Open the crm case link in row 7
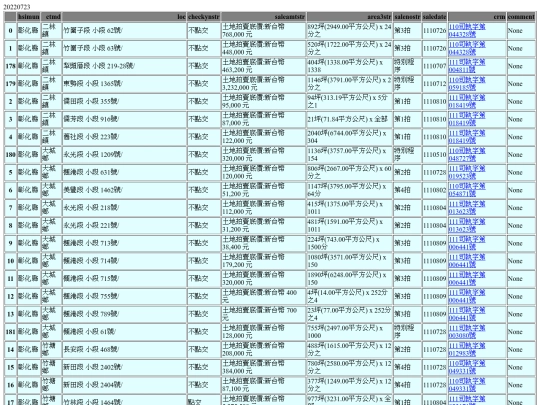Viewport: 540px width, 405px height. coord(467,208)
